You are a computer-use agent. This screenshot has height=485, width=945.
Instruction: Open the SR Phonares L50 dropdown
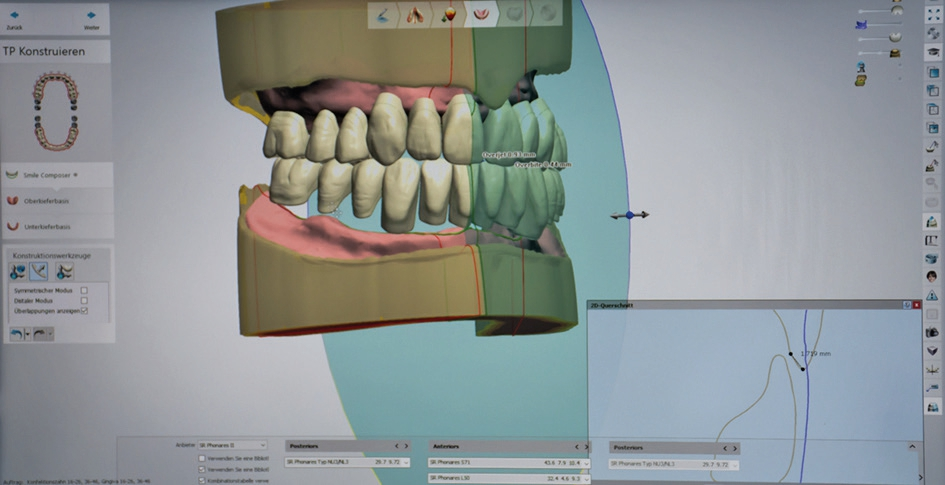pyautogui.click(x=509, y=478)
